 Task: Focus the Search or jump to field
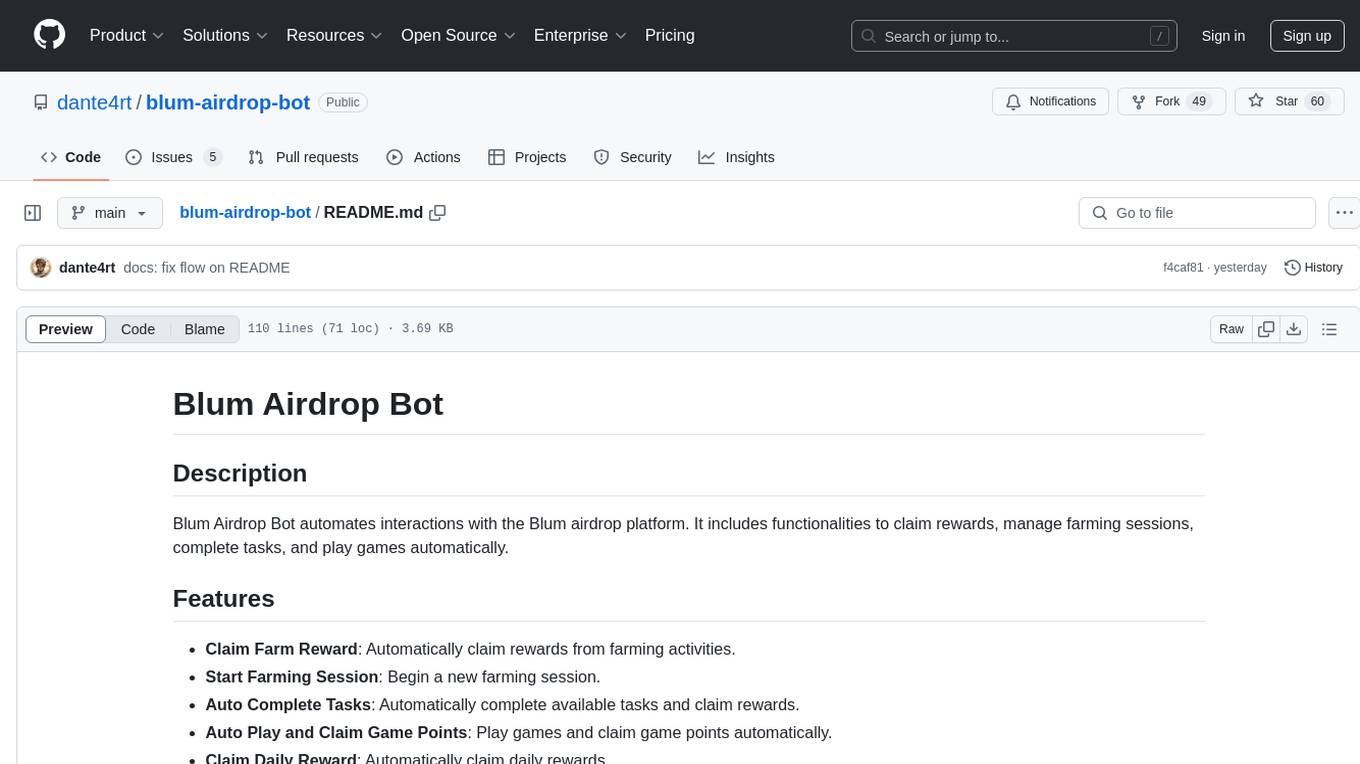[1014, 36]
